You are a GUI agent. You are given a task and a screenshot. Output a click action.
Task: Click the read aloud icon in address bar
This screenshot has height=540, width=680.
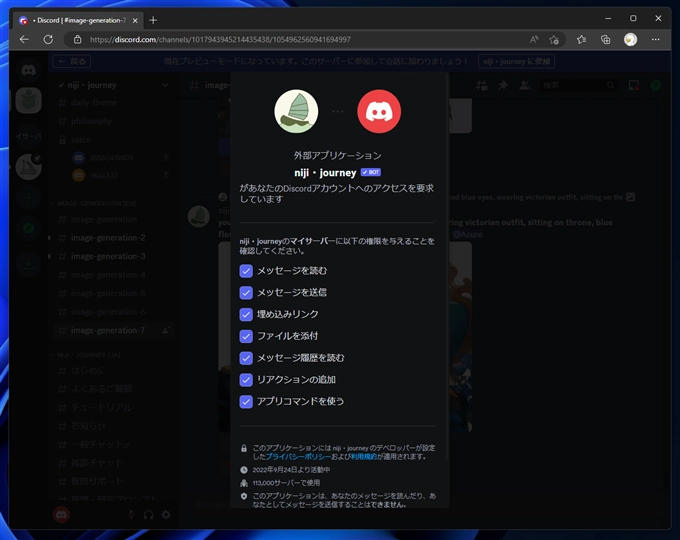point(534,39)
